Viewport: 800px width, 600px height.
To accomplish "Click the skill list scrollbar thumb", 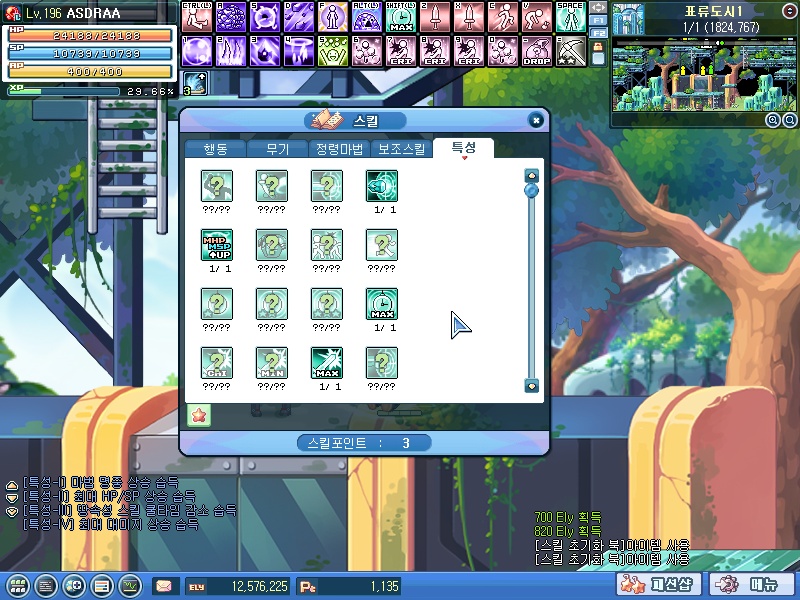I will [x=532, y=191].
